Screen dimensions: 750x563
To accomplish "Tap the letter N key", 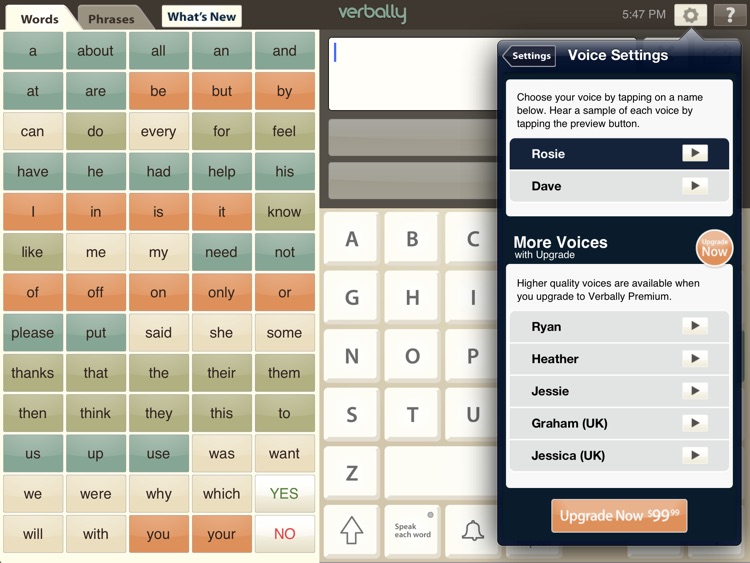I will click(352, 356).
